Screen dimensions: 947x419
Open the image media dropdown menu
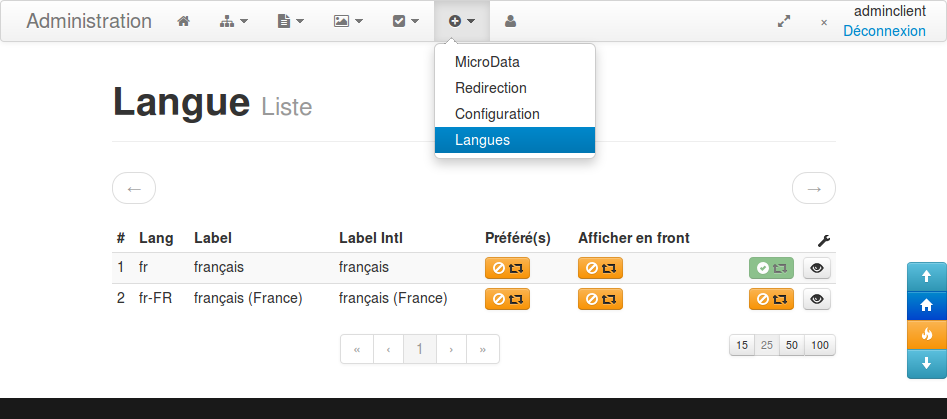tap(348, 21)
